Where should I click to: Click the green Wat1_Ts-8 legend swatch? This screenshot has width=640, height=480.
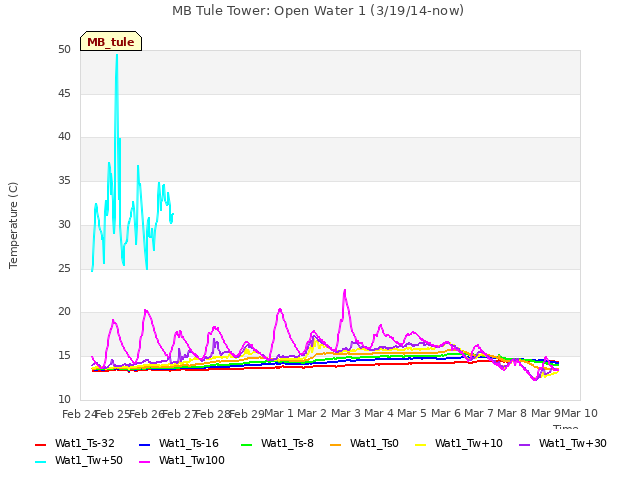(247, 444)
